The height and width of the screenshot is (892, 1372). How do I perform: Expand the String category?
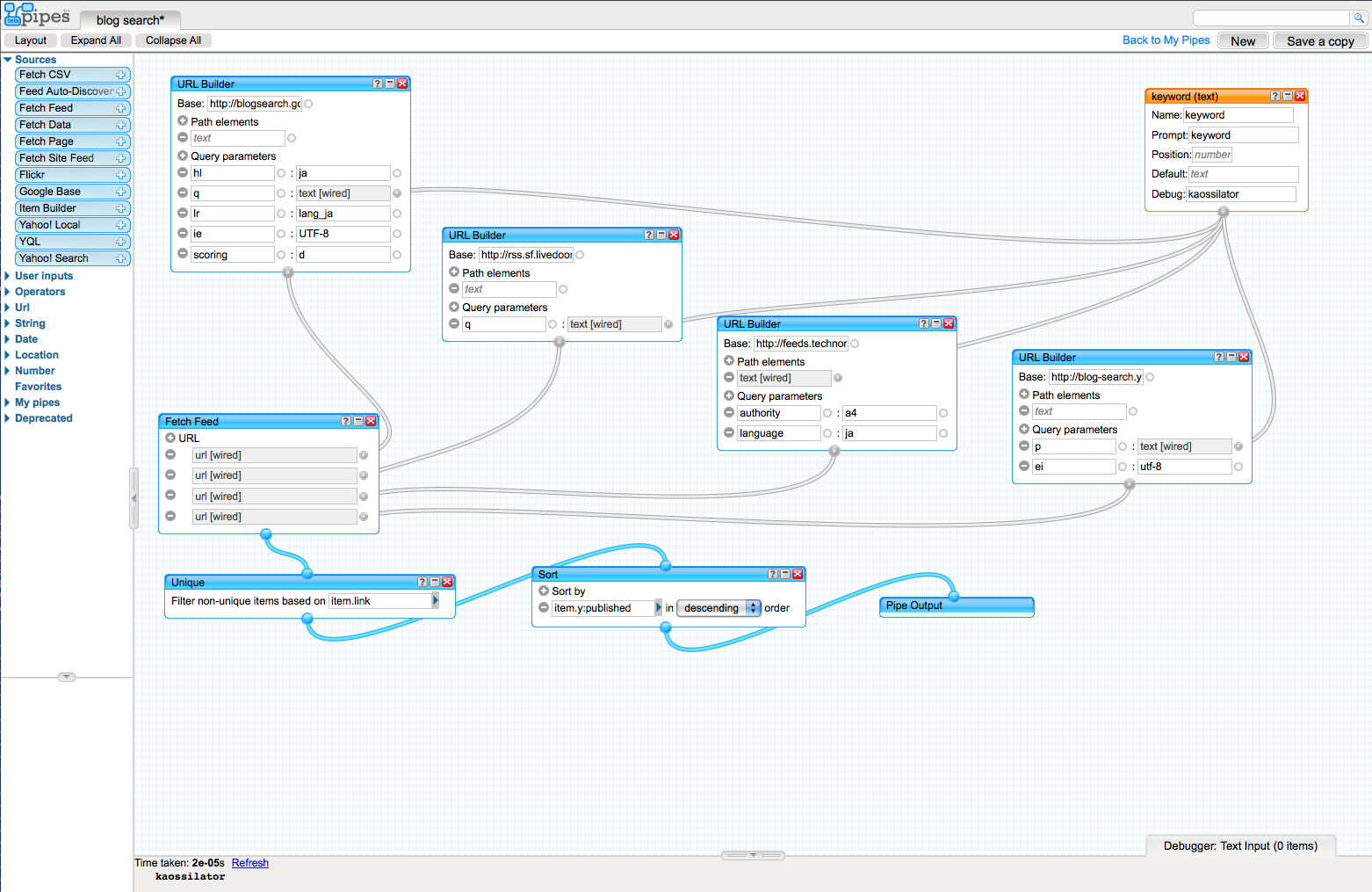(x=8, y=323)
